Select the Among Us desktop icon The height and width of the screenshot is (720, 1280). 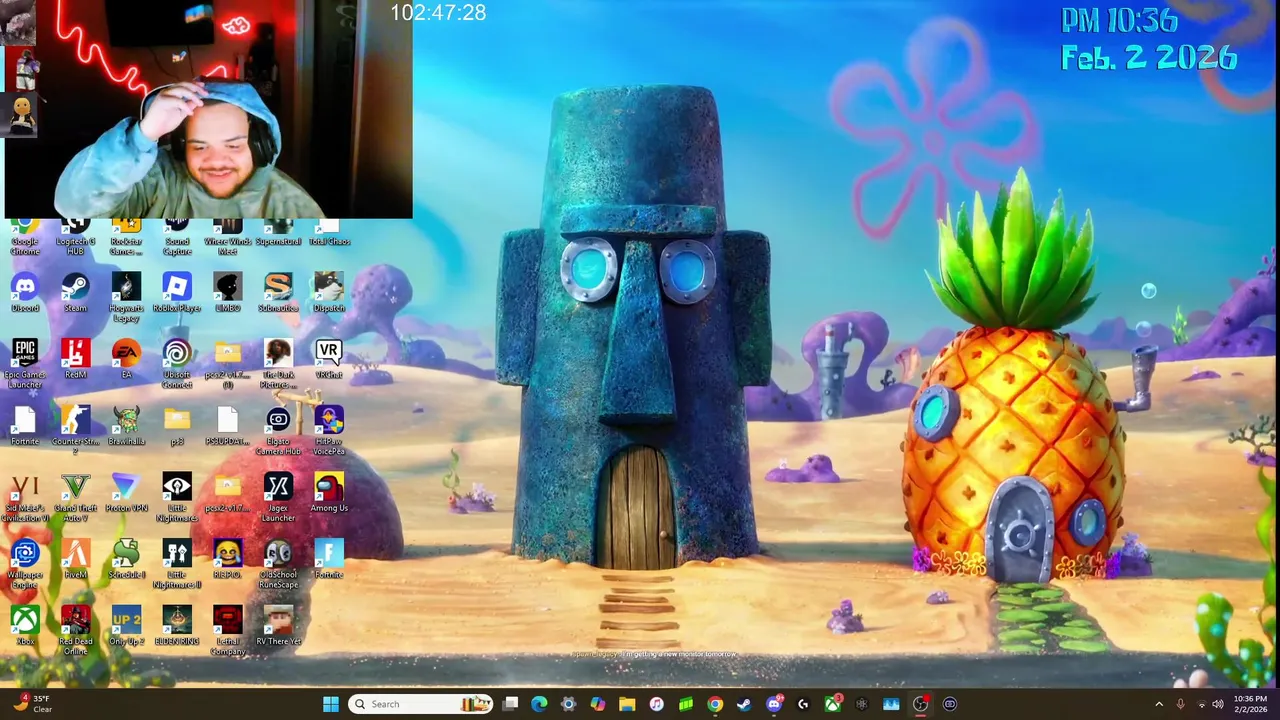329,492
